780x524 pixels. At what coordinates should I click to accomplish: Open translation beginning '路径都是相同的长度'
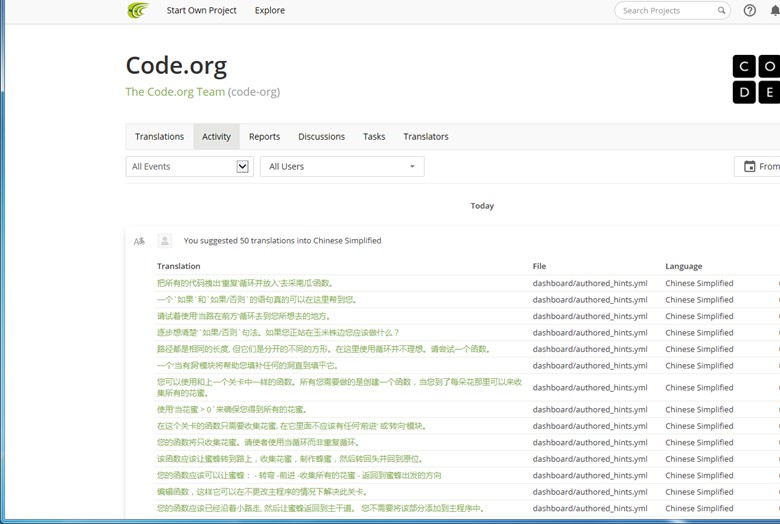click(324, 349)
